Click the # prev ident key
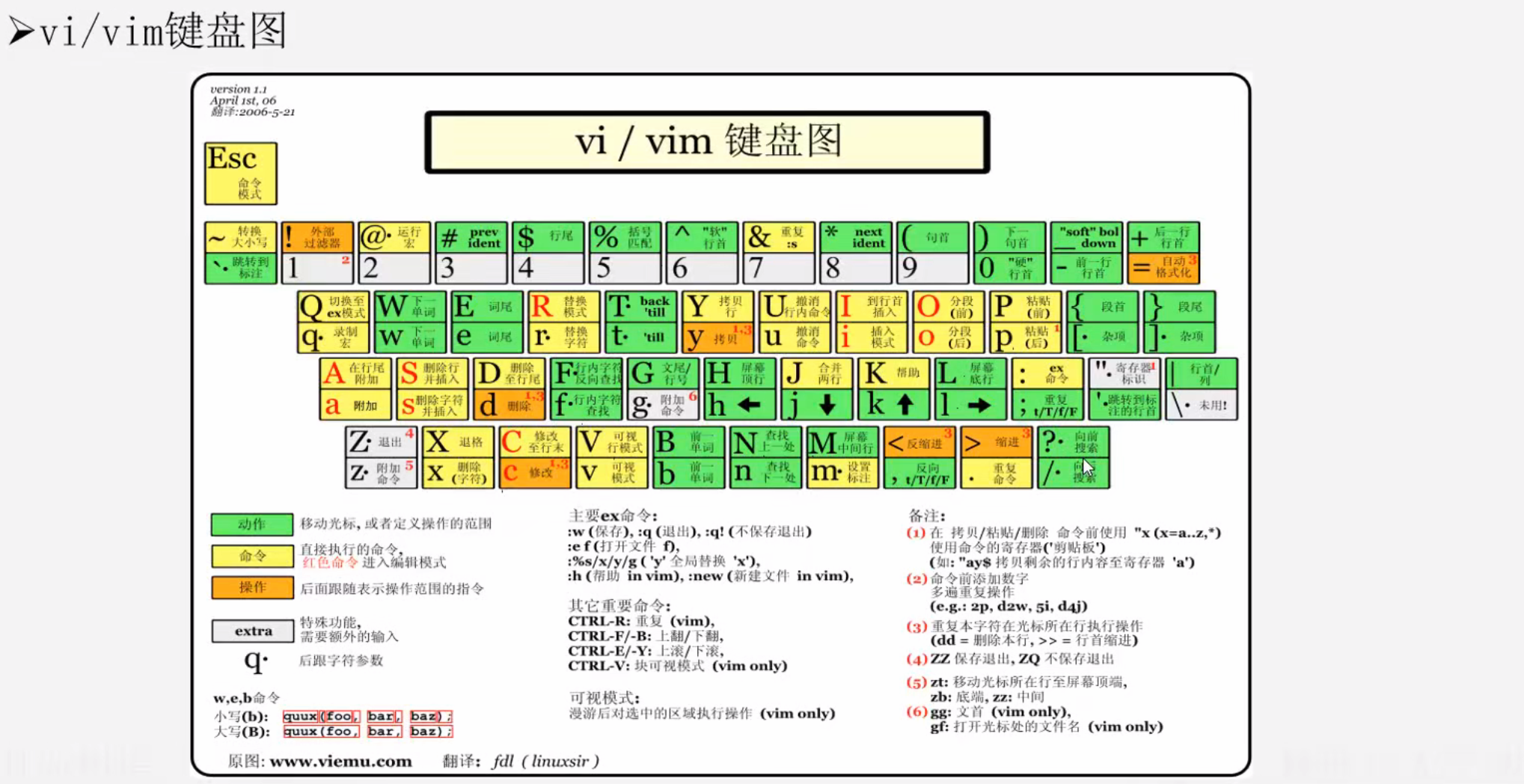Image resolution: width=1524 pixels, height=784 pixels. pos(471,237)
